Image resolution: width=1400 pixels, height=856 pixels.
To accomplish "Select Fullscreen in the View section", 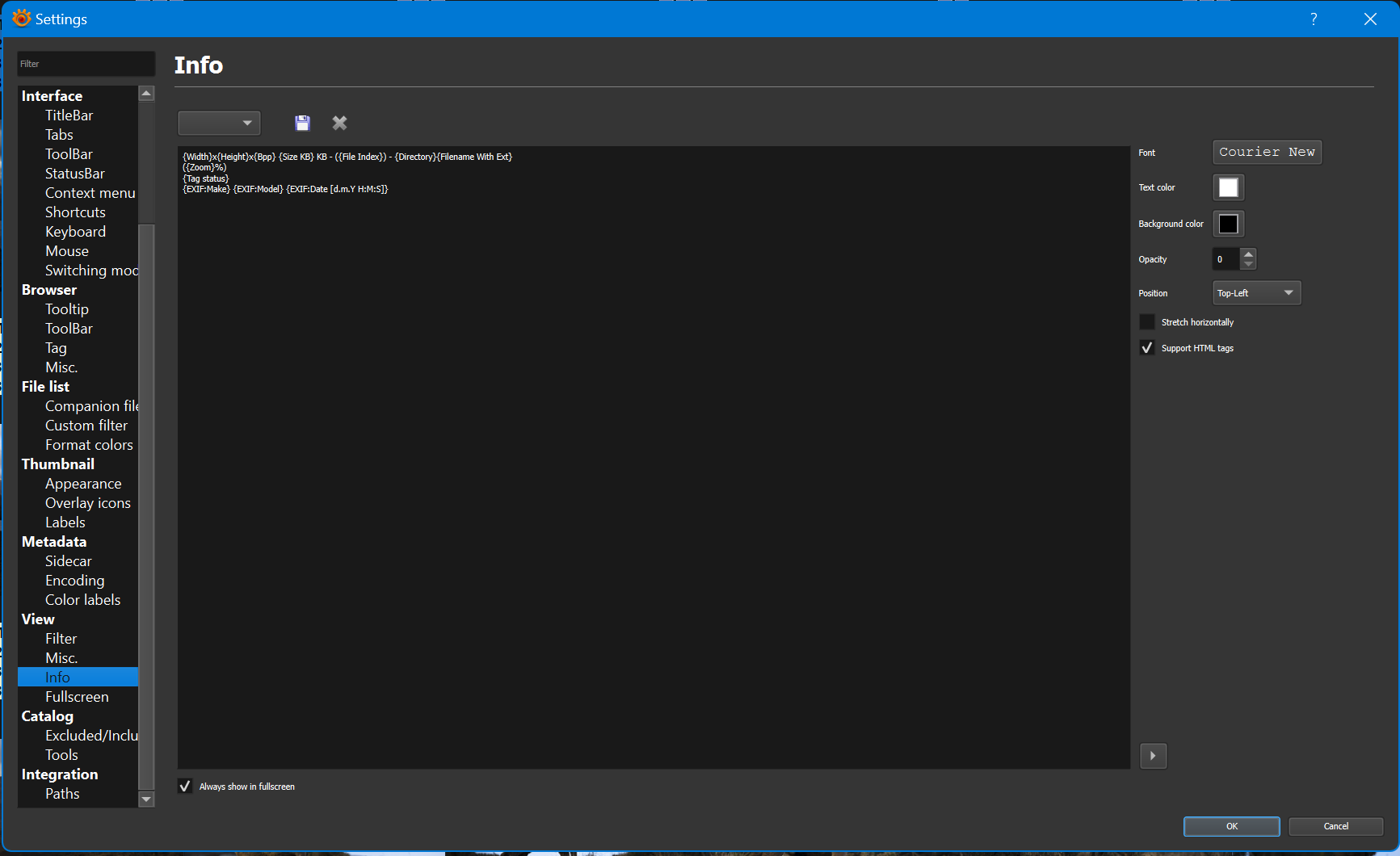I will pos(77,697).
